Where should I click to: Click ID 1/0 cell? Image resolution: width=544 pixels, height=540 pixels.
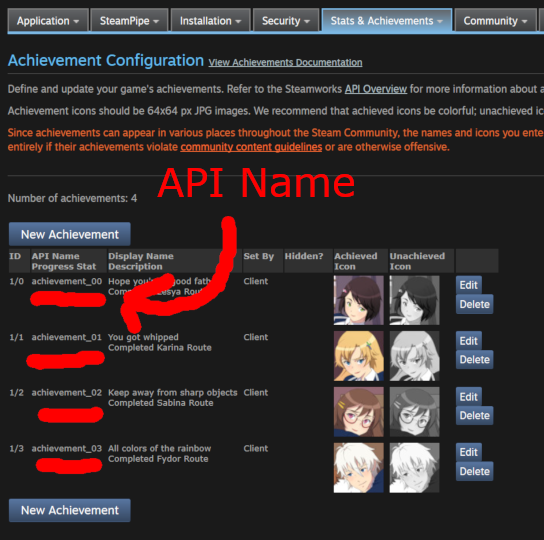(x=17, y=281)
